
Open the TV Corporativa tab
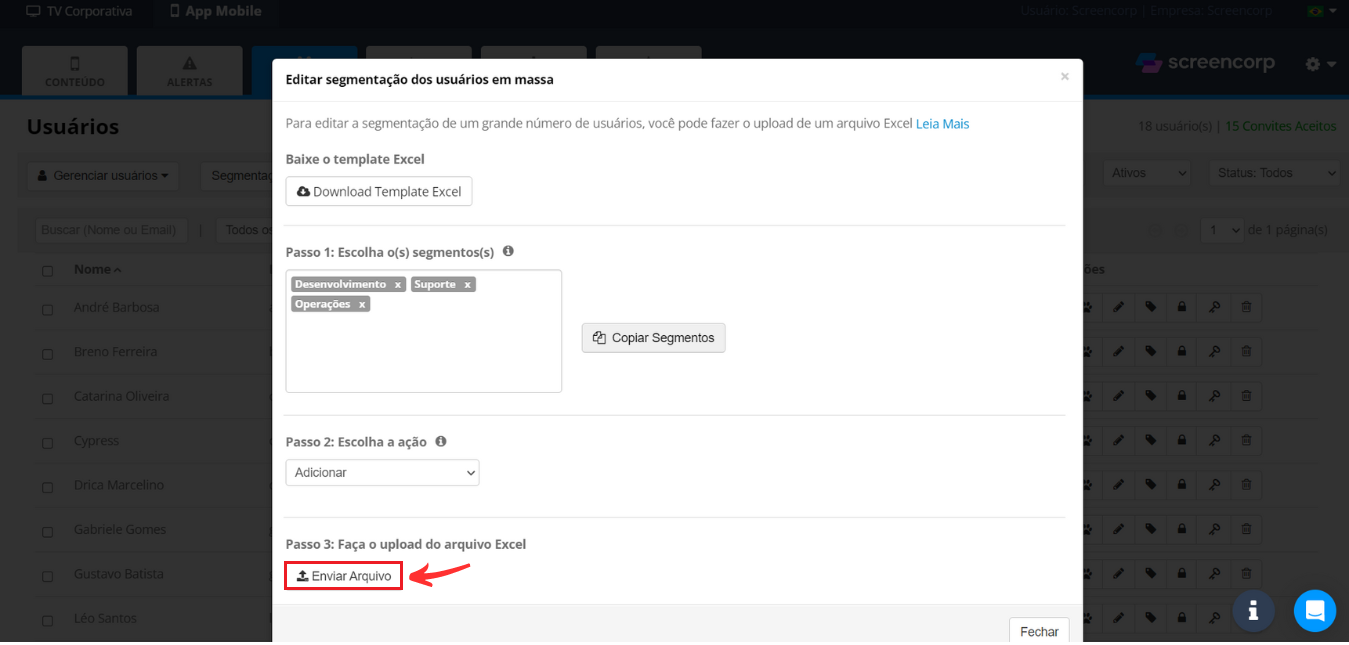pyautogui.click(x=78, y=11)
